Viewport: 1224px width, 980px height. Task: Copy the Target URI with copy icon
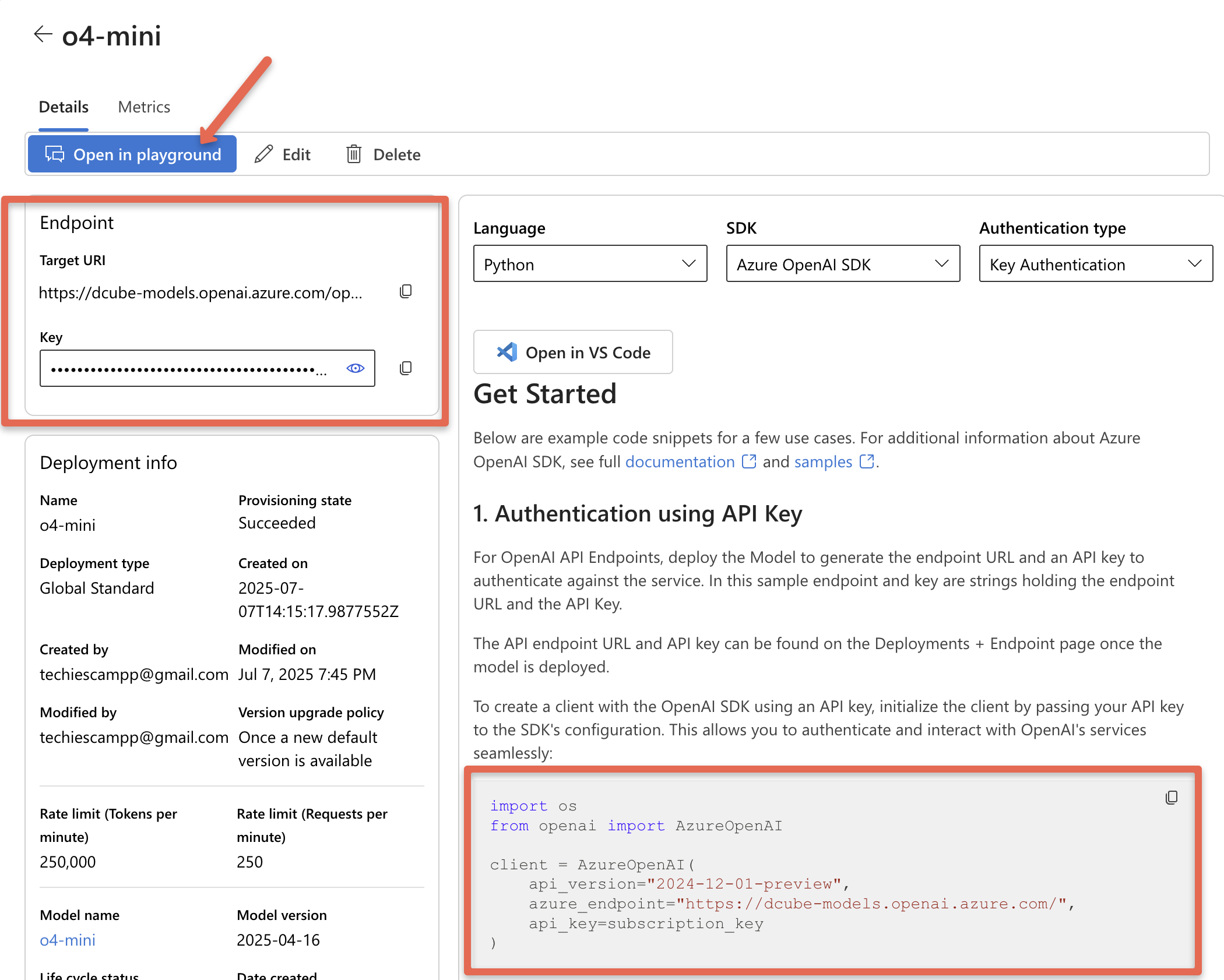pyautogui.click(x=406, y=291)
